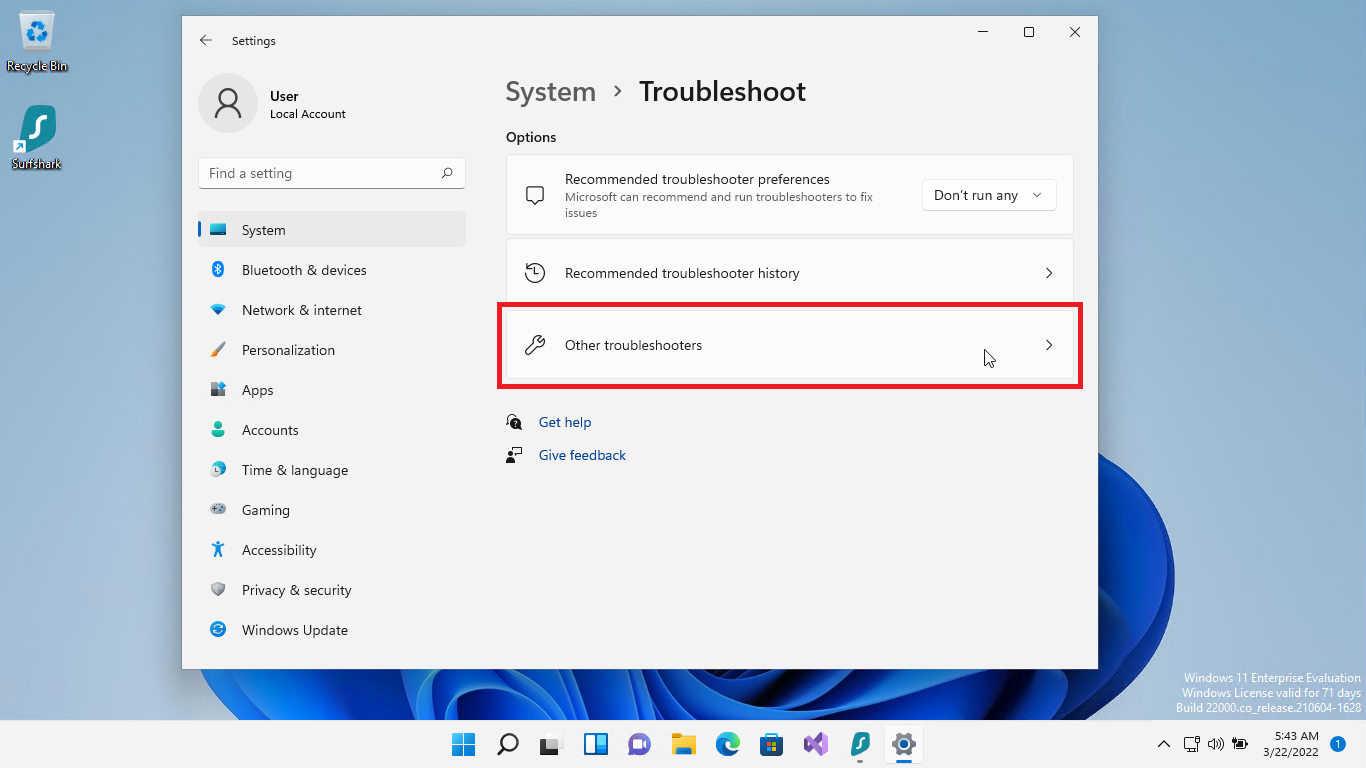Minimize the Settings window
The width and height of the screenshot is (1366, 768).
click(x=982, y=32)
